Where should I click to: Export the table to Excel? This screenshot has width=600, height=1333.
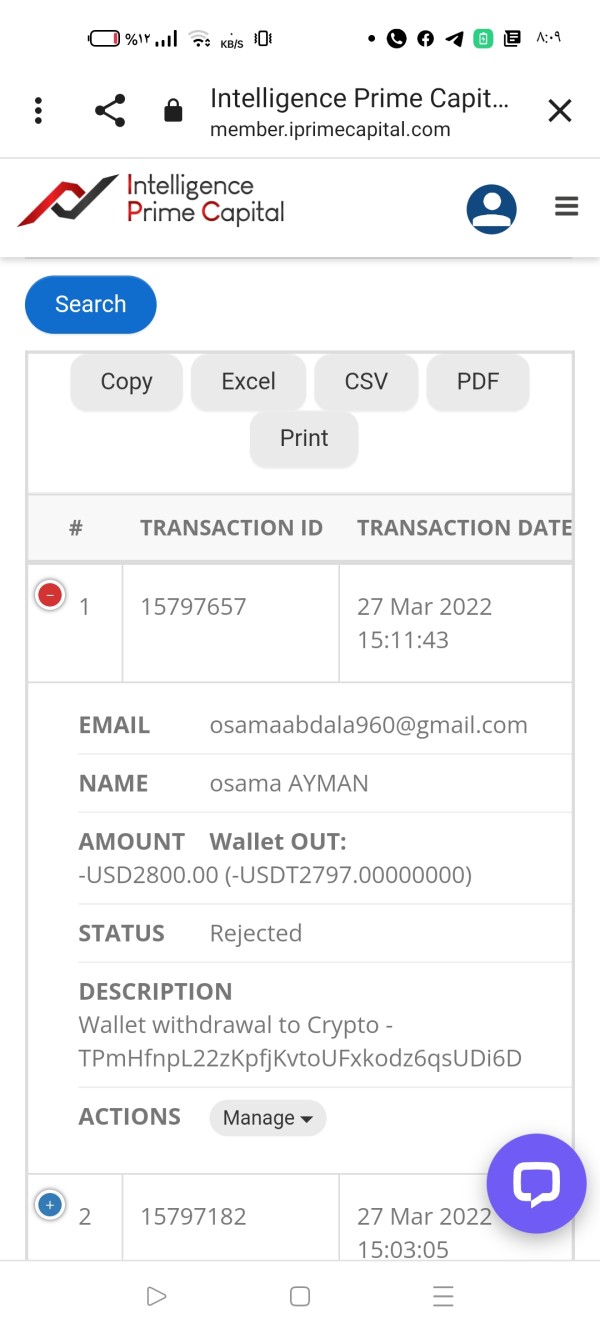(248, 381)
